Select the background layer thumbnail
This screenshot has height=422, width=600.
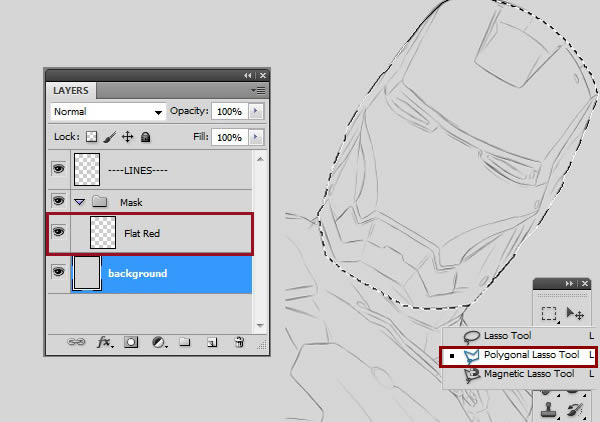tap(87, 273)
